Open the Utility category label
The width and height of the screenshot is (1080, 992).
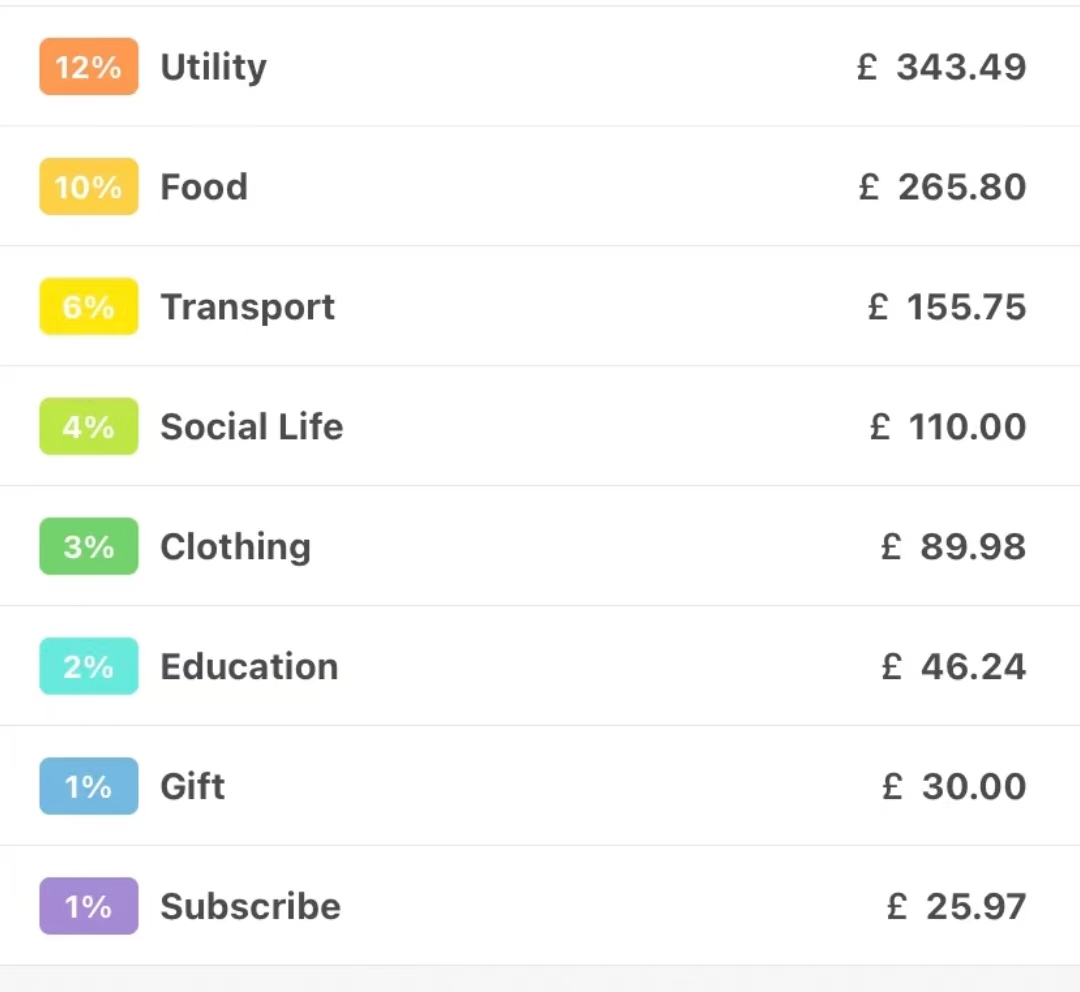click(213, 67)
